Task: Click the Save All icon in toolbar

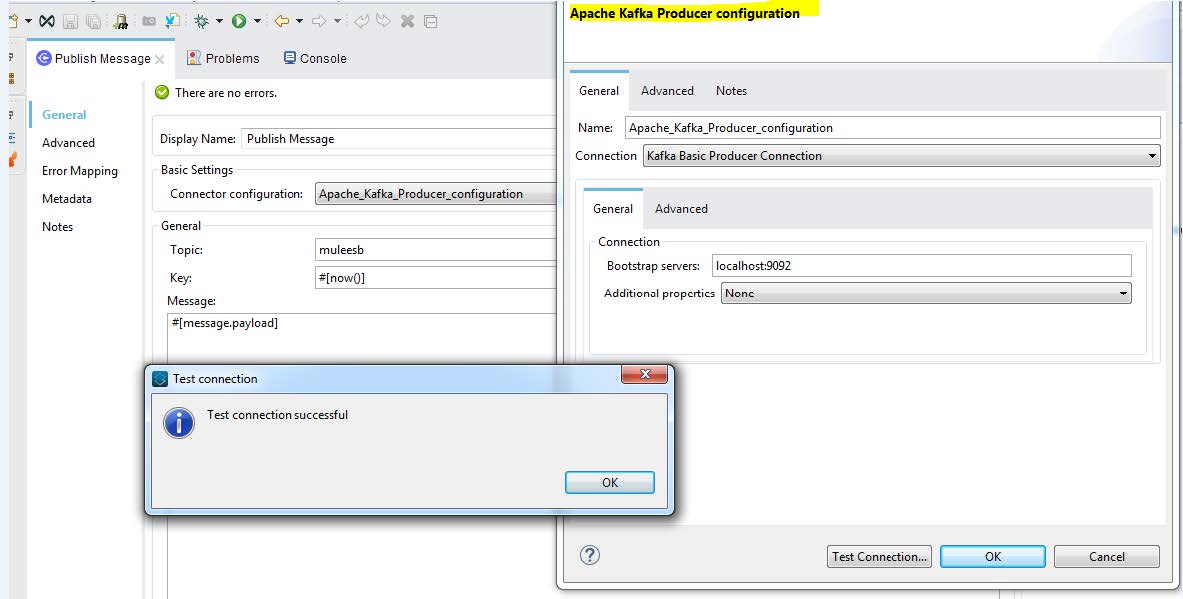Action: pyautogui.click(x=92, y=21)
